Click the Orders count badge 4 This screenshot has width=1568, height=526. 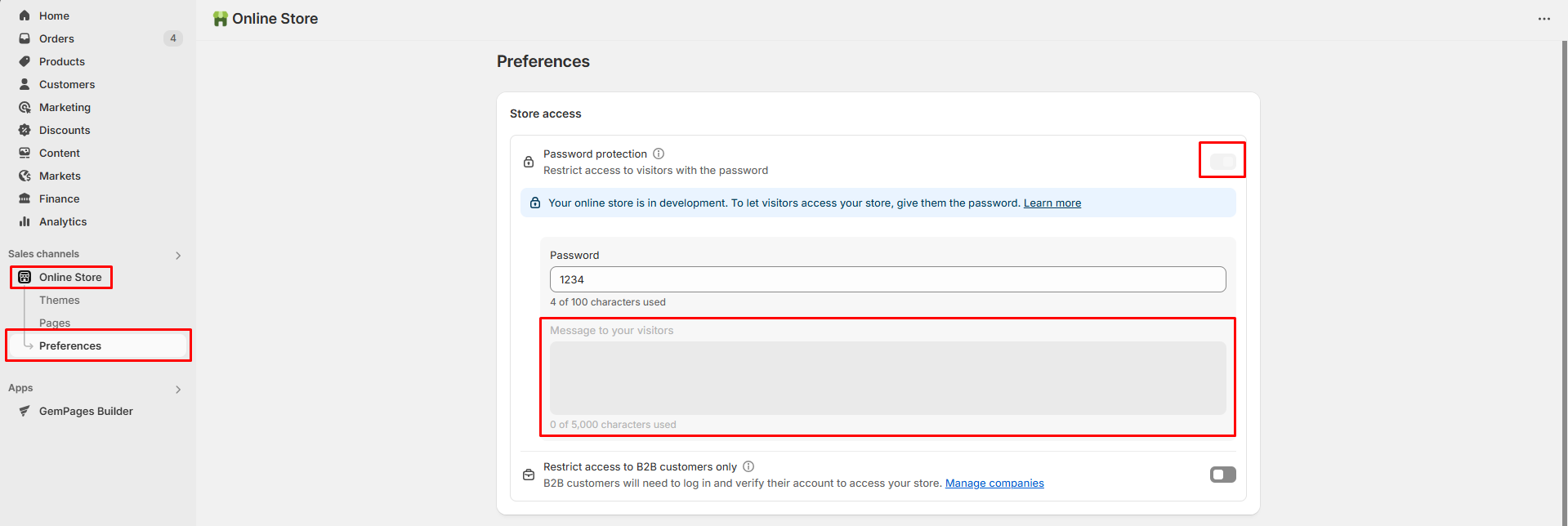pos(173,38)
